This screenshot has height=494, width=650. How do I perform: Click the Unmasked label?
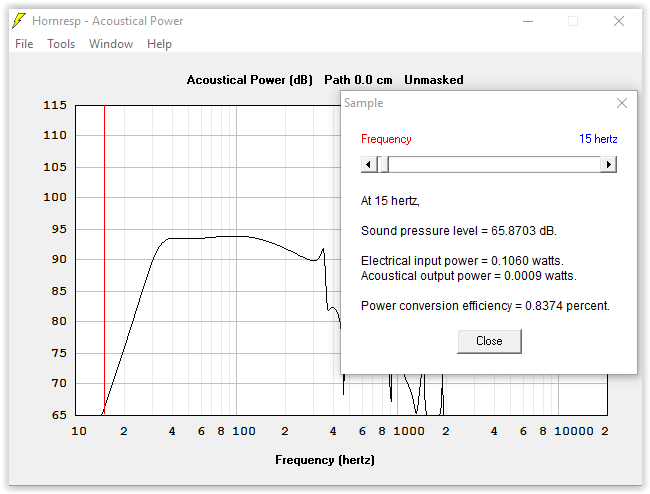(434, 80)
